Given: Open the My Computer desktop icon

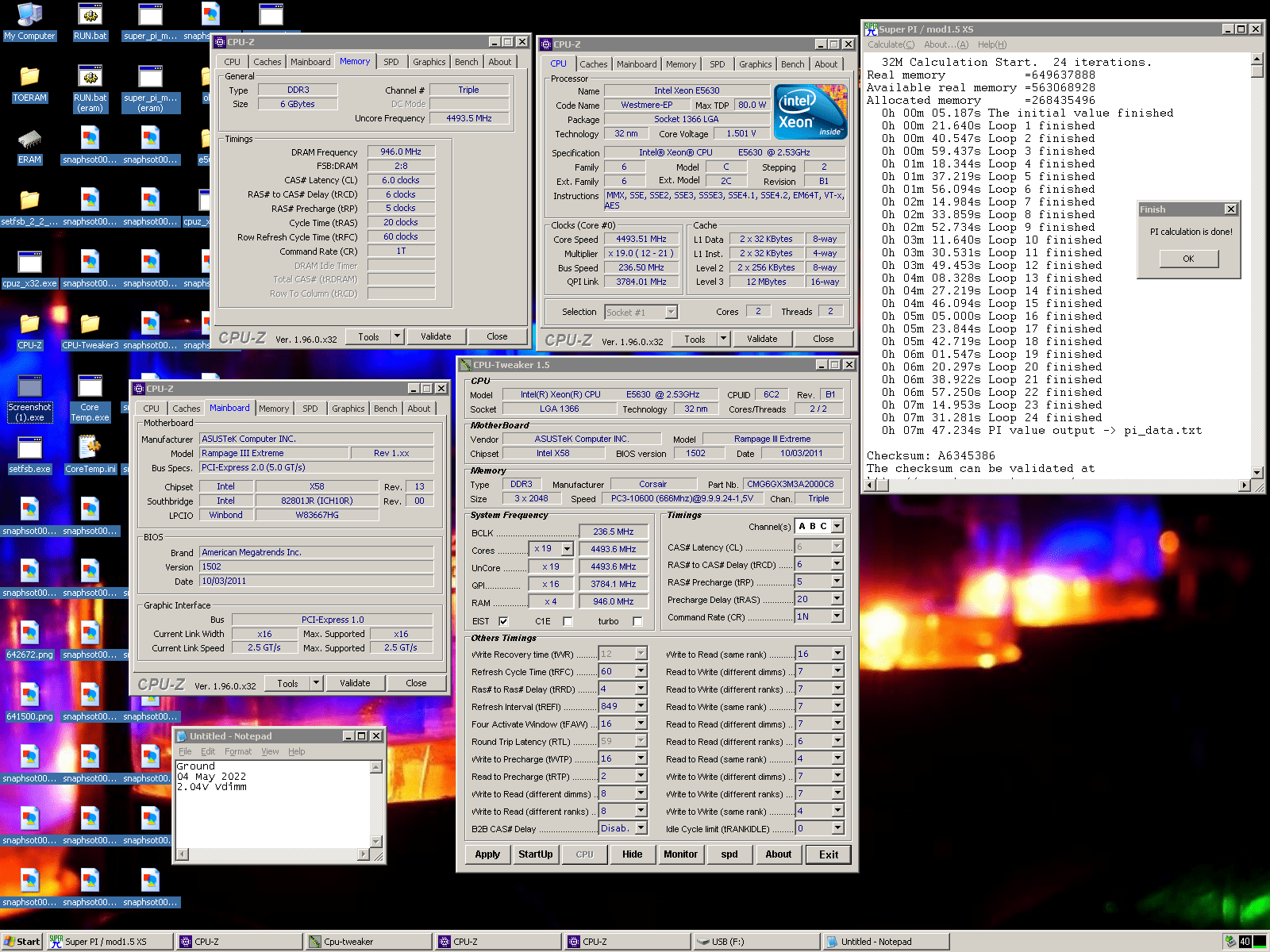Looking at the screenshot, I should [29, 16].
